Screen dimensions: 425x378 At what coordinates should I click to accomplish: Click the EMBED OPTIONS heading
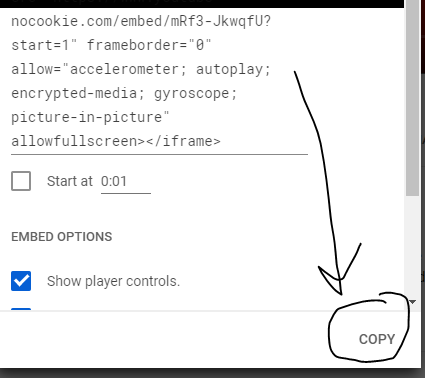(x=62, y=237)
